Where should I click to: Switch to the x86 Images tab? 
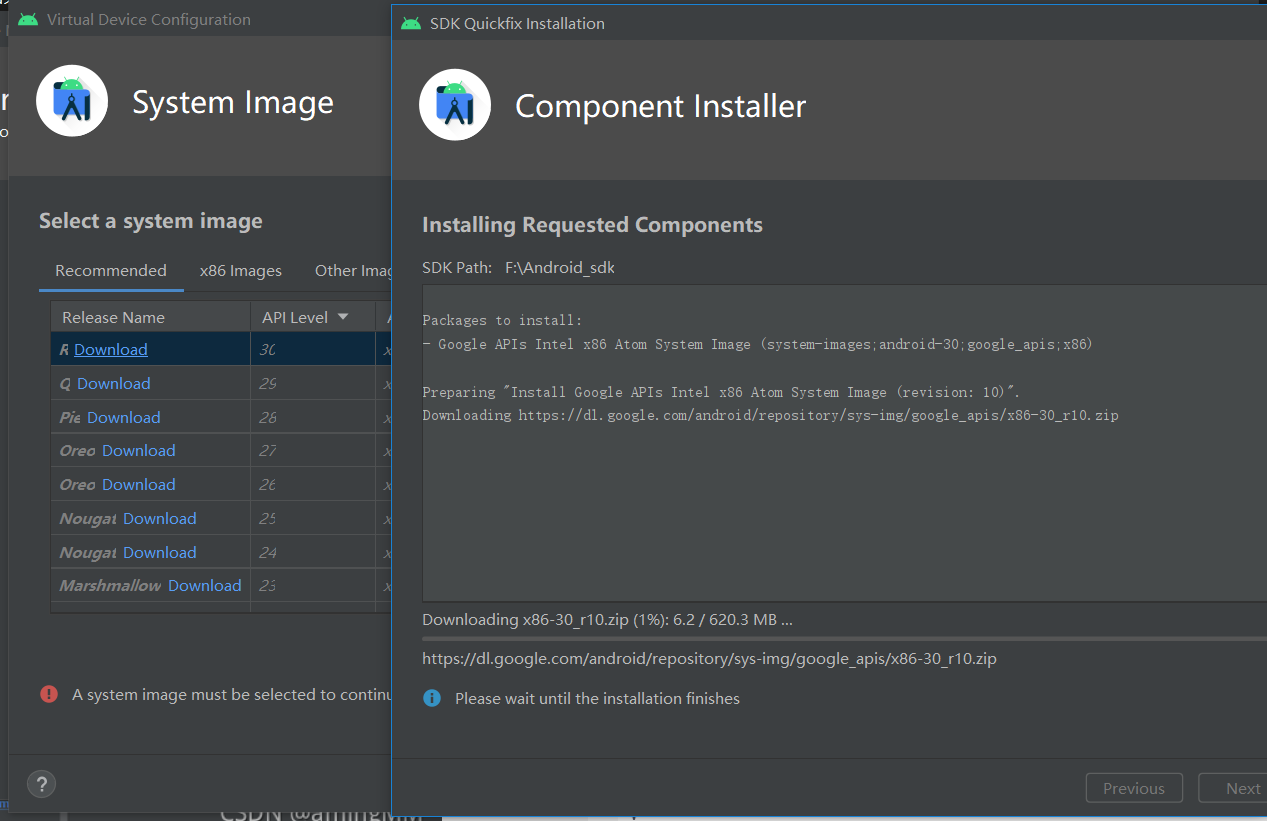pos(240,271)
